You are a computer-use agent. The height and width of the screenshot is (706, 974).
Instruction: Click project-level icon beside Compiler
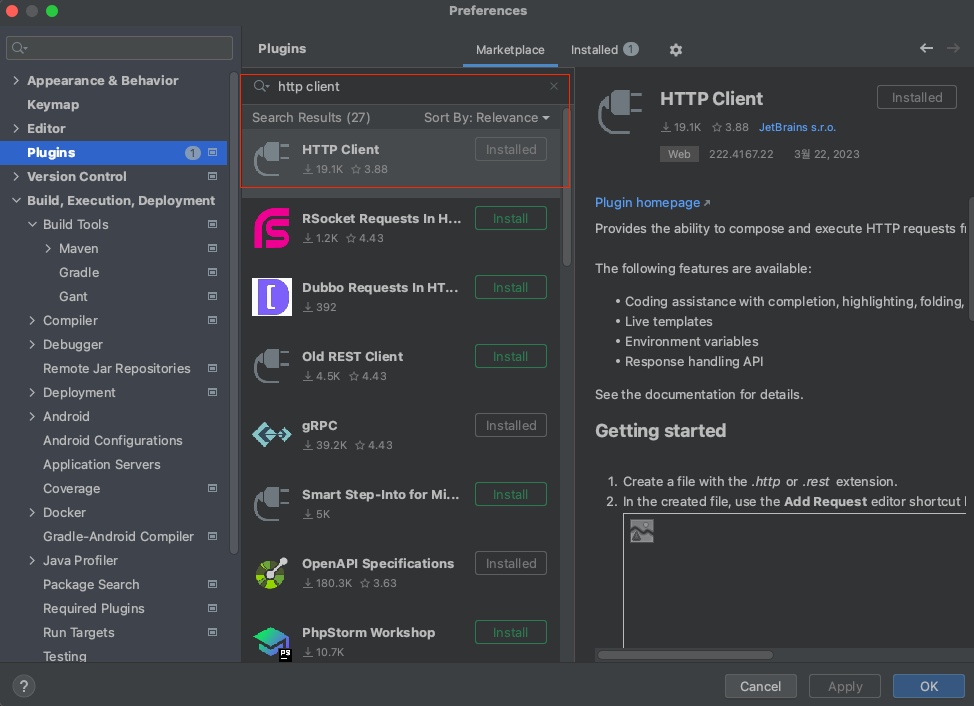click(212, 320)
